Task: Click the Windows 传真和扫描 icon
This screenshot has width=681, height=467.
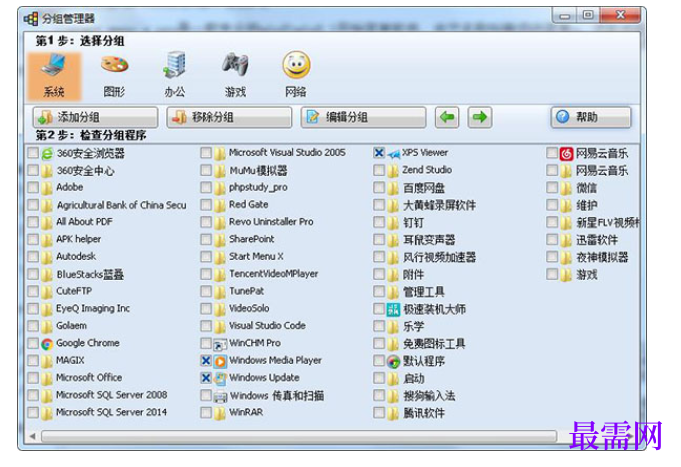Action: pyautogui.click(x=220, y=396)
